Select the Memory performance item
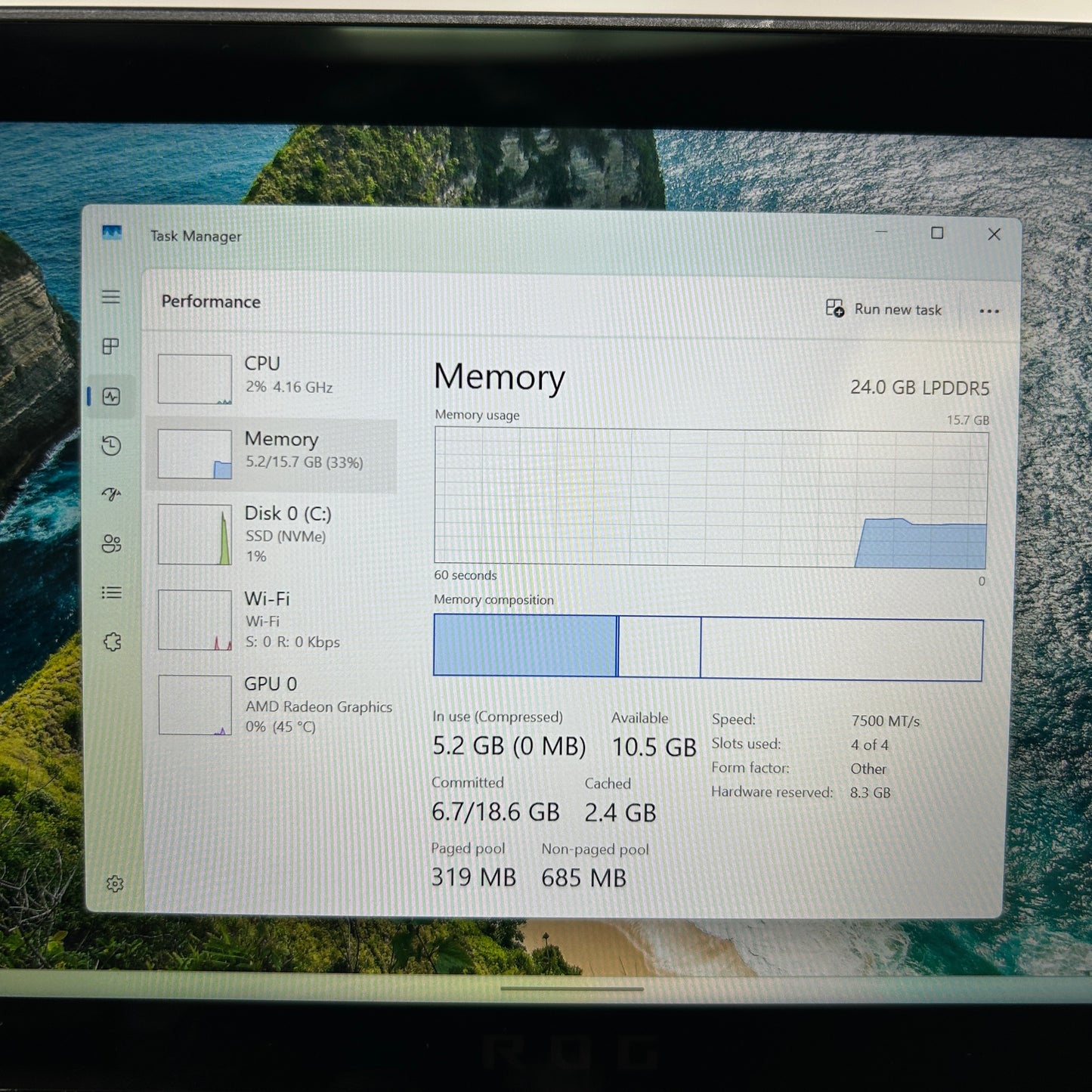This screenshot has height=1092, width=1092. (x=272, y=453)
